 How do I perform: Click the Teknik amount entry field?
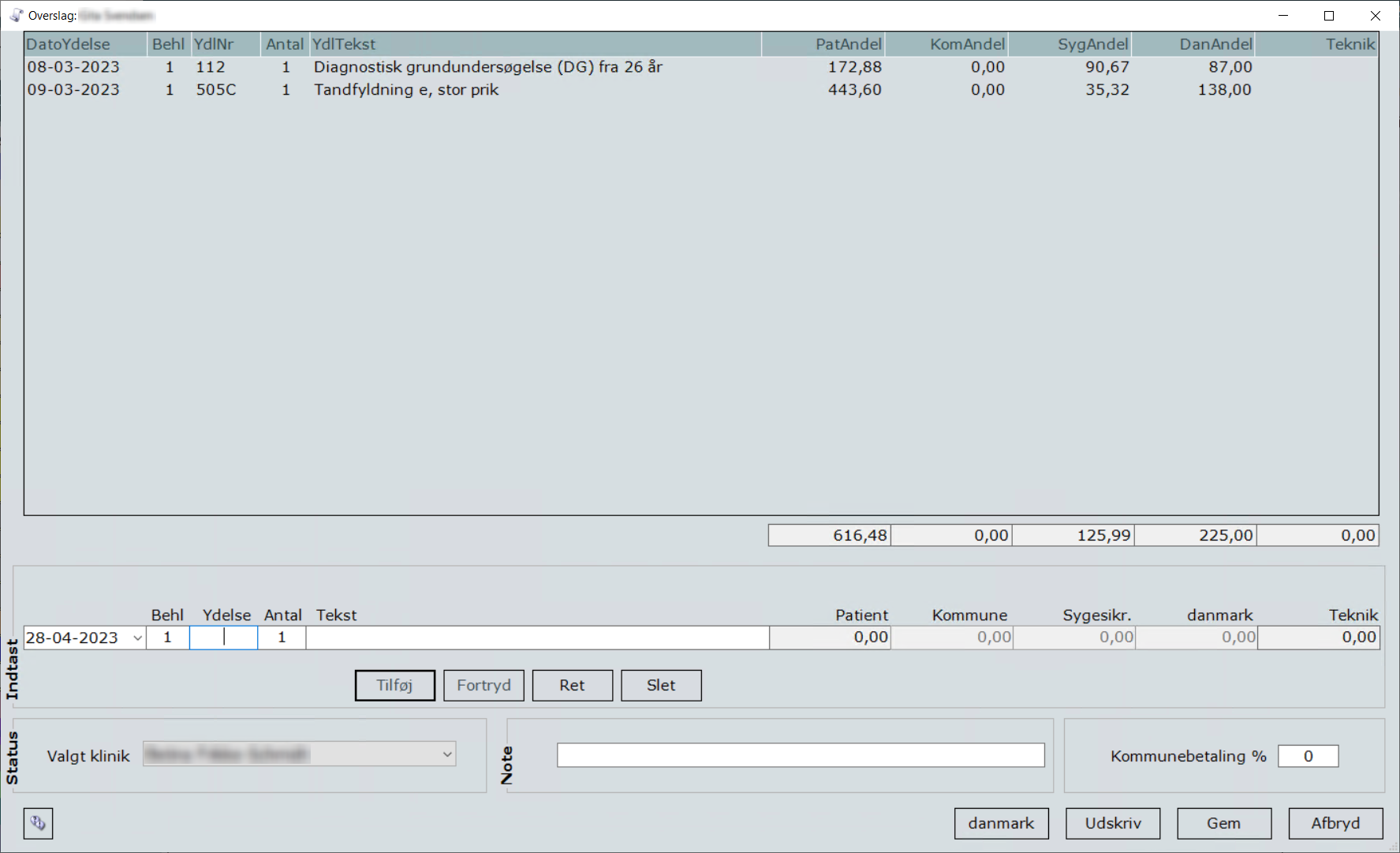(x=1319, y=638)
